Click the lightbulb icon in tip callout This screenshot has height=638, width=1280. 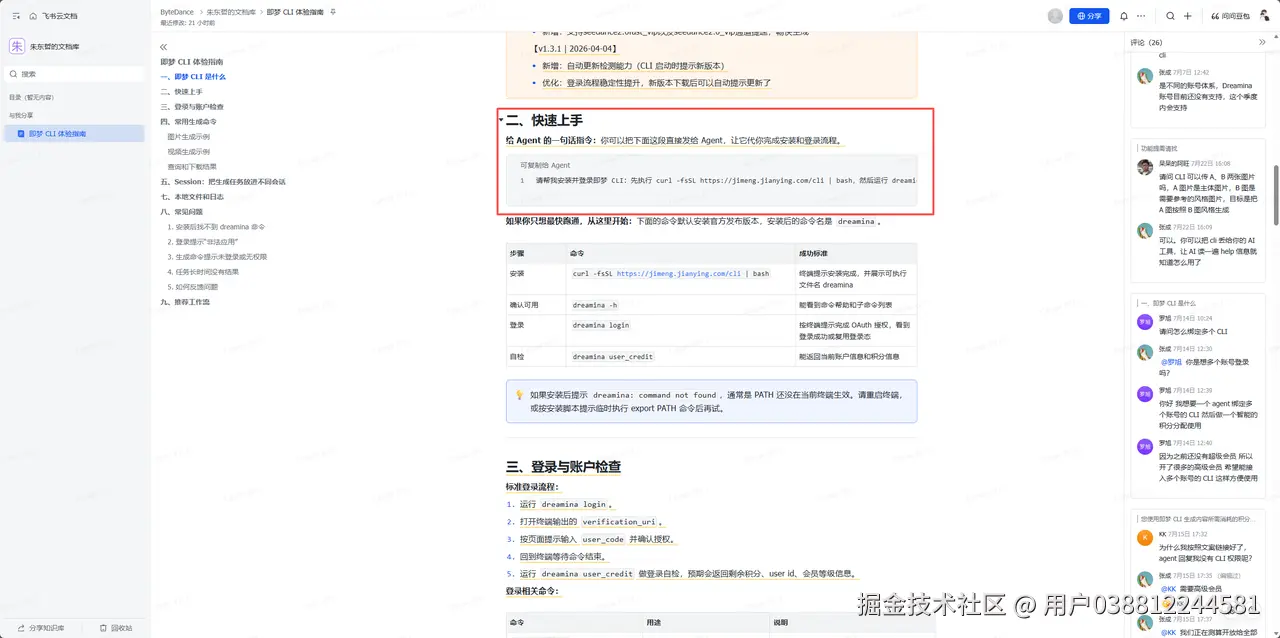pos(519,395)
